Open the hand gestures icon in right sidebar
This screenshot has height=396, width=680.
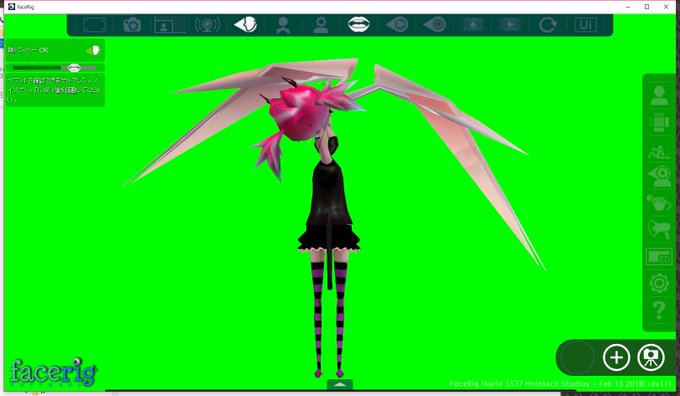[659, 203]
